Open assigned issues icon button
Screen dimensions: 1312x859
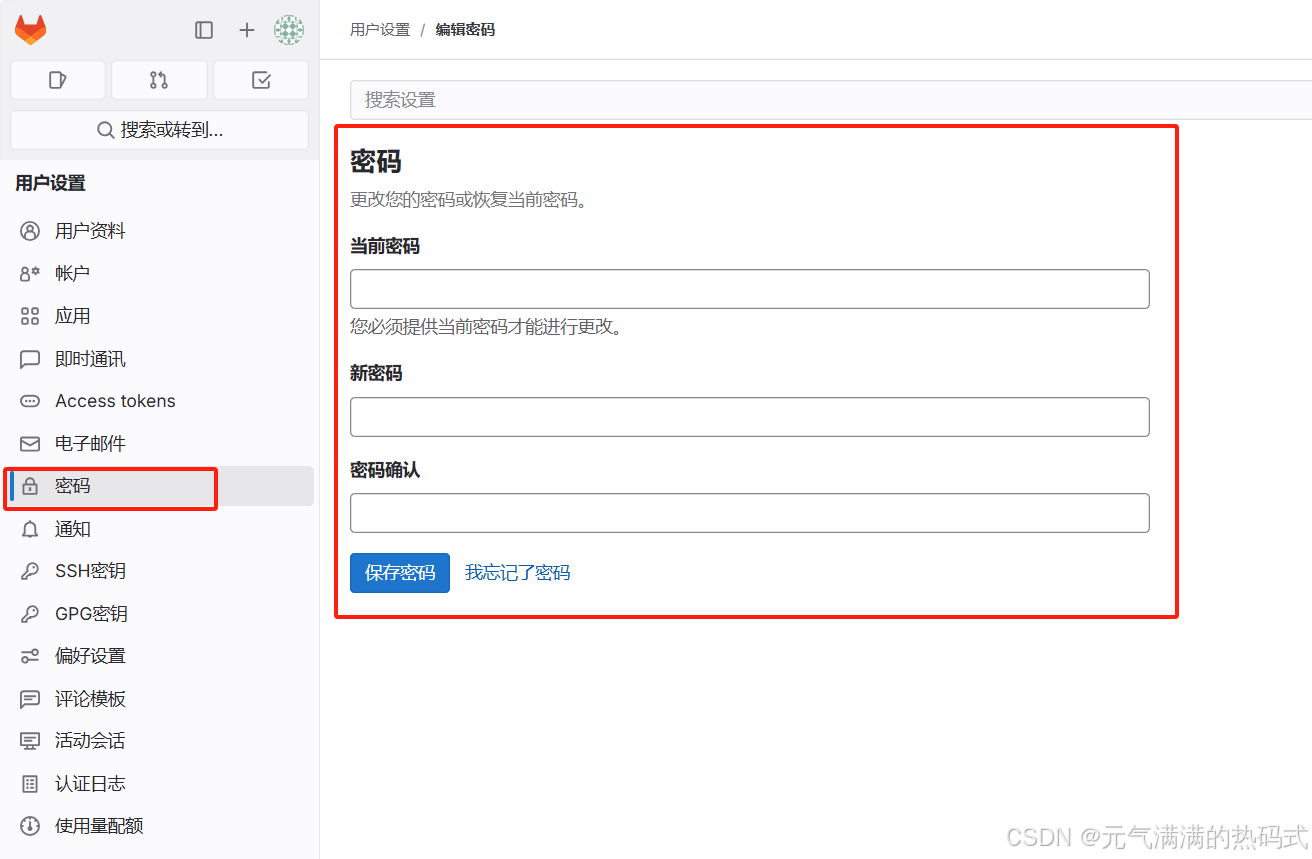(58, 80)
